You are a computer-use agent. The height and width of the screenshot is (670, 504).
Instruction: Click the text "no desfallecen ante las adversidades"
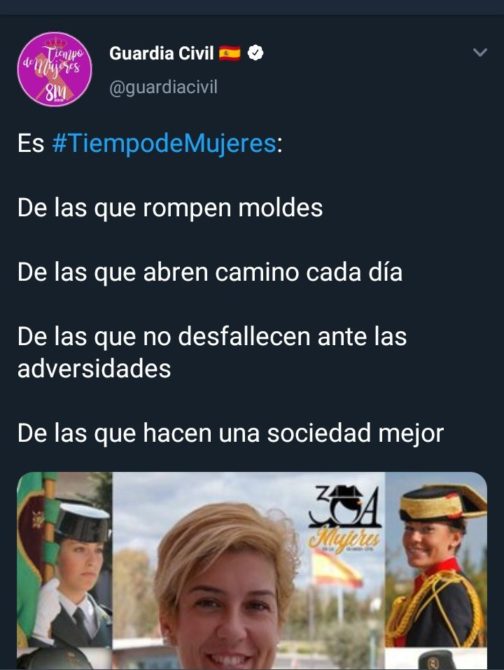[212, 352]
